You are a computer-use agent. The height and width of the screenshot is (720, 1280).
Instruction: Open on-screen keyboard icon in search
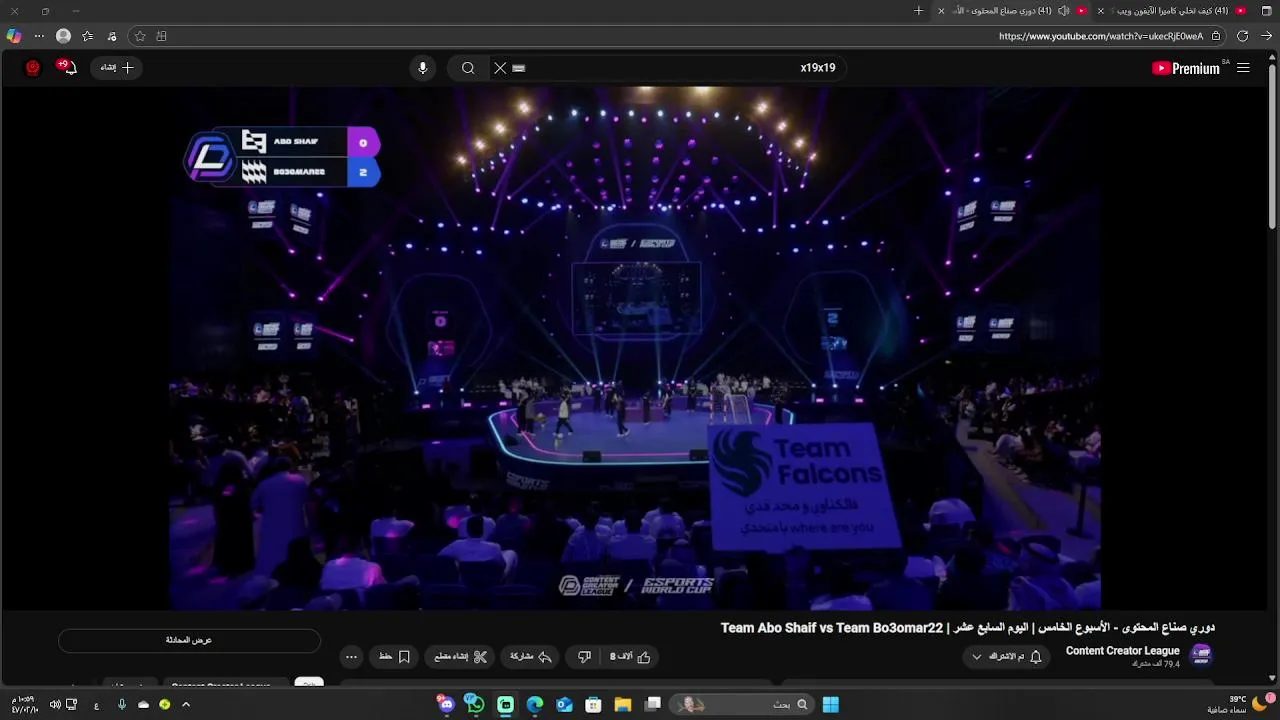pos(519,68)
